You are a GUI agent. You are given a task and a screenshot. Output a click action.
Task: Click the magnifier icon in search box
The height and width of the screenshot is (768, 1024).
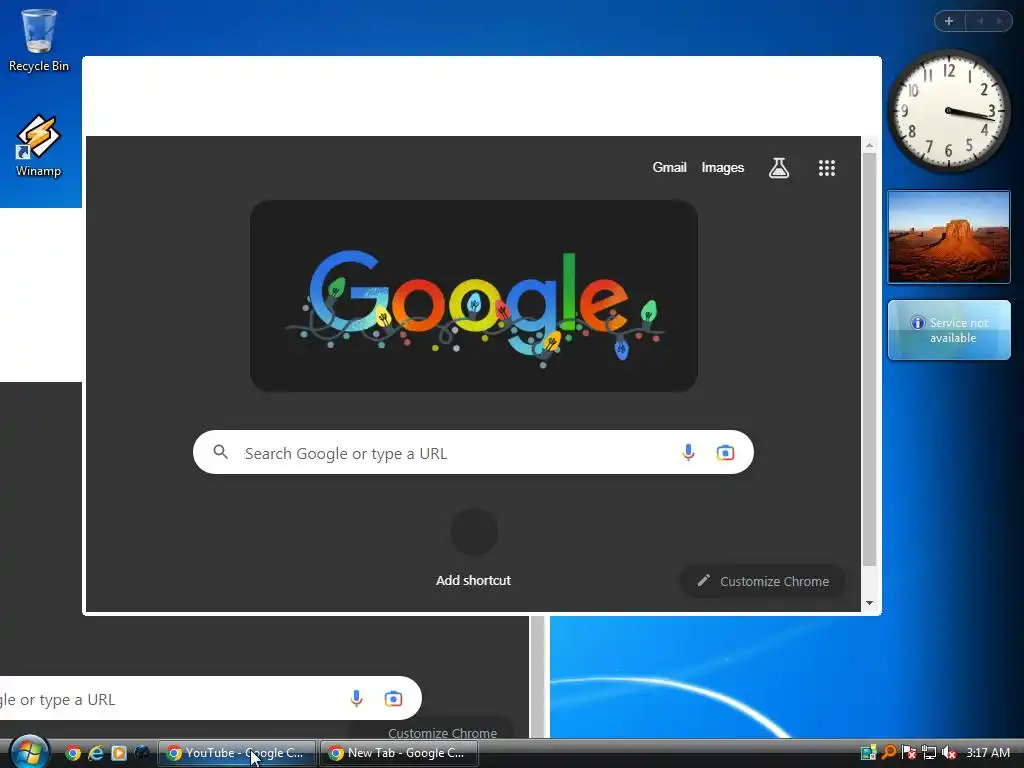(221, 452)
